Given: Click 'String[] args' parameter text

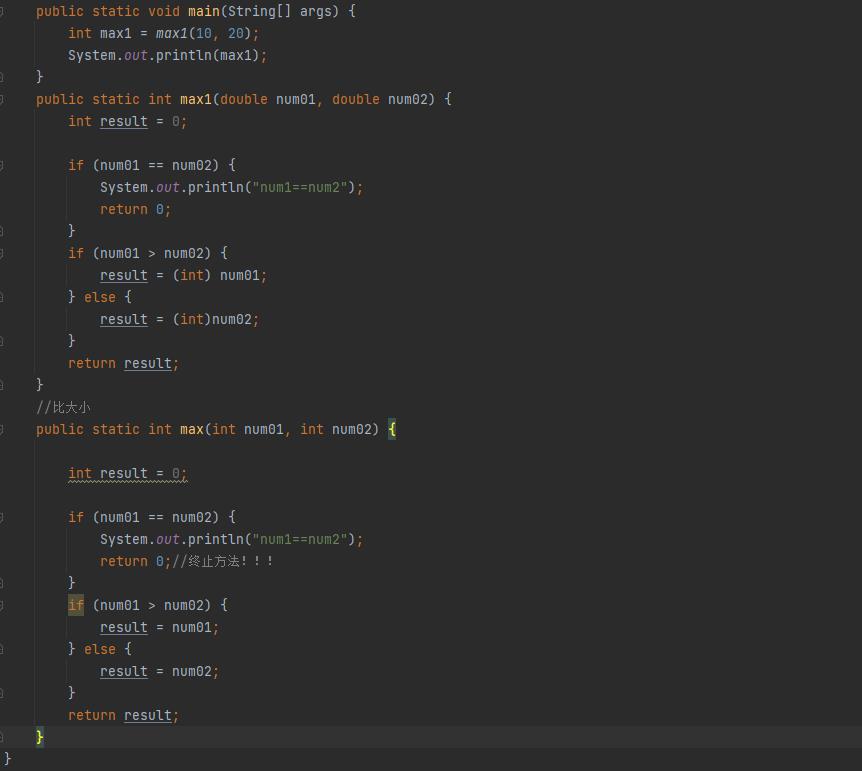Looking at the screenshot, I should pyautogui.click(x=280, y=11).
